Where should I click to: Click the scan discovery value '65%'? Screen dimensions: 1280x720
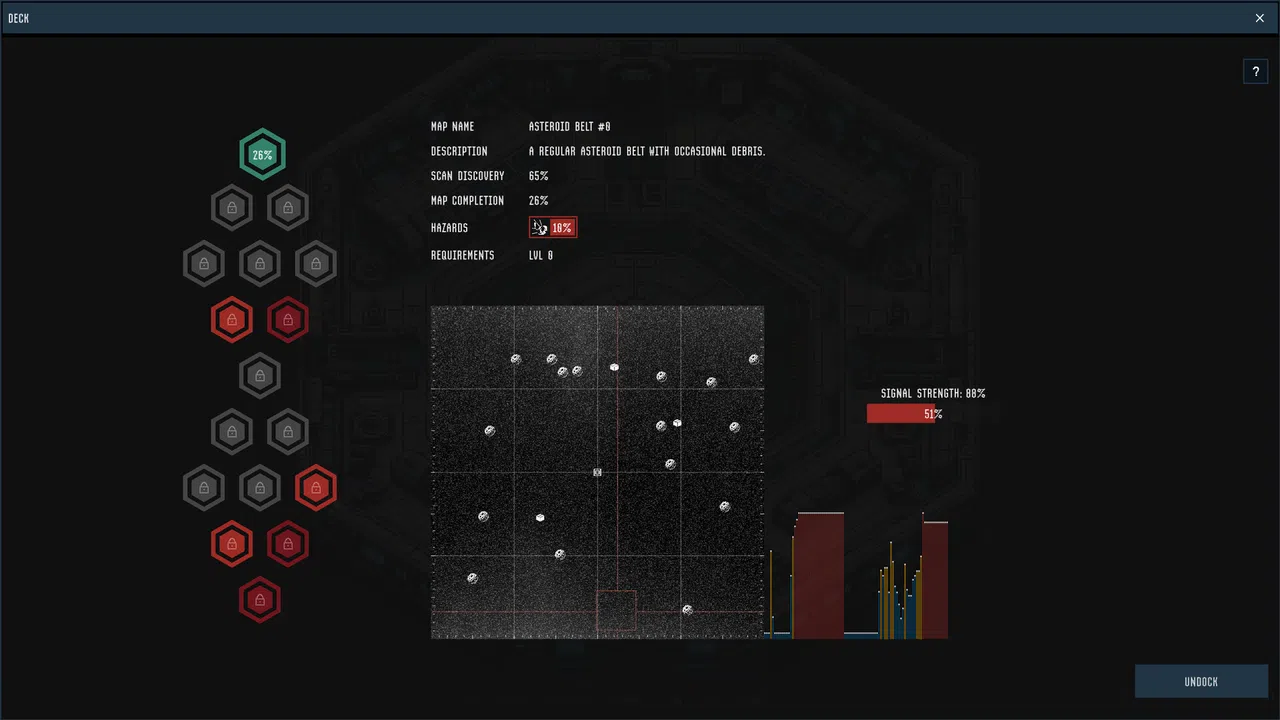[538, 176]
